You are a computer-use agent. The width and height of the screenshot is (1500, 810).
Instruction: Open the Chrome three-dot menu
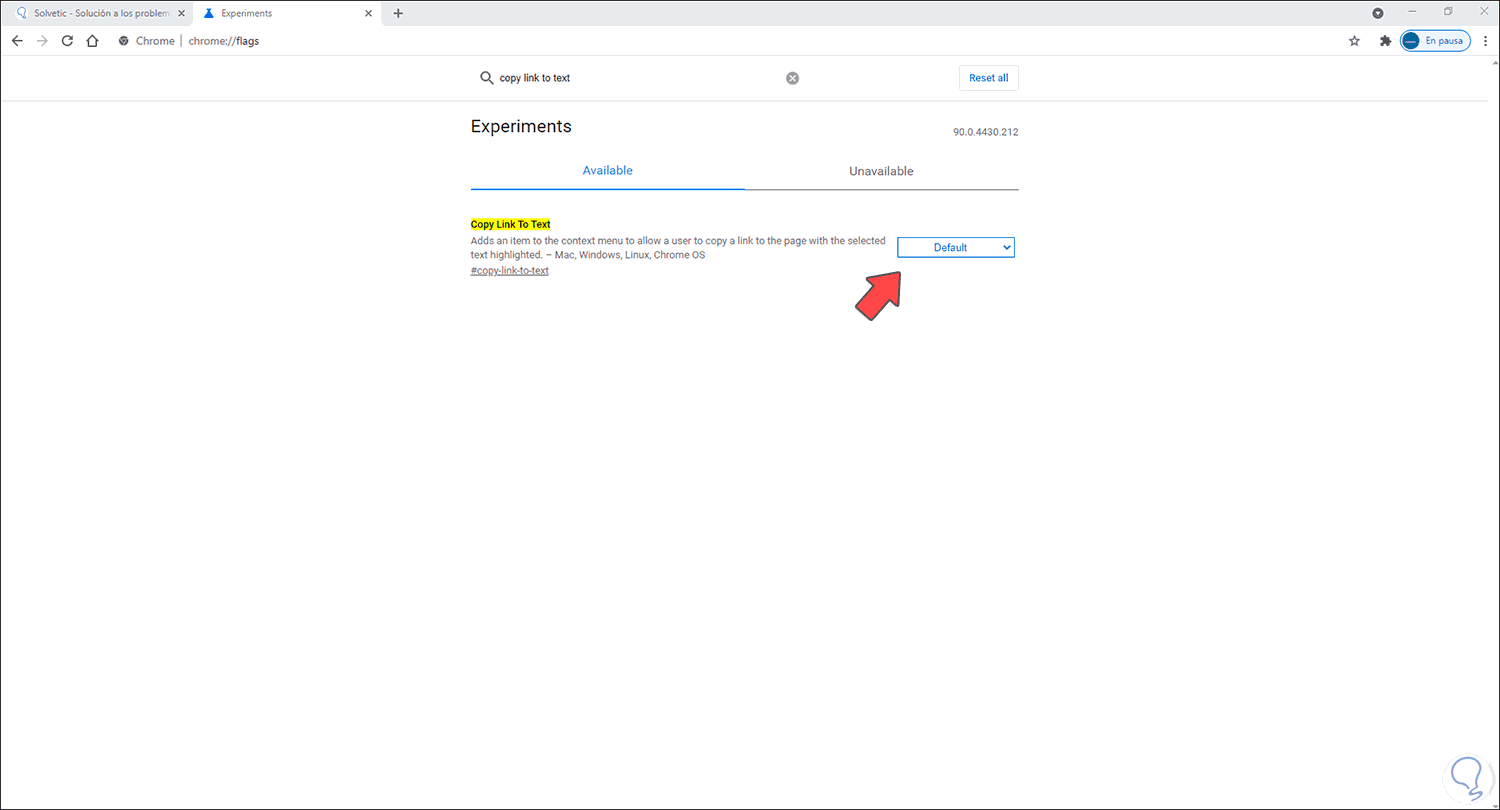pos(1485,41)
